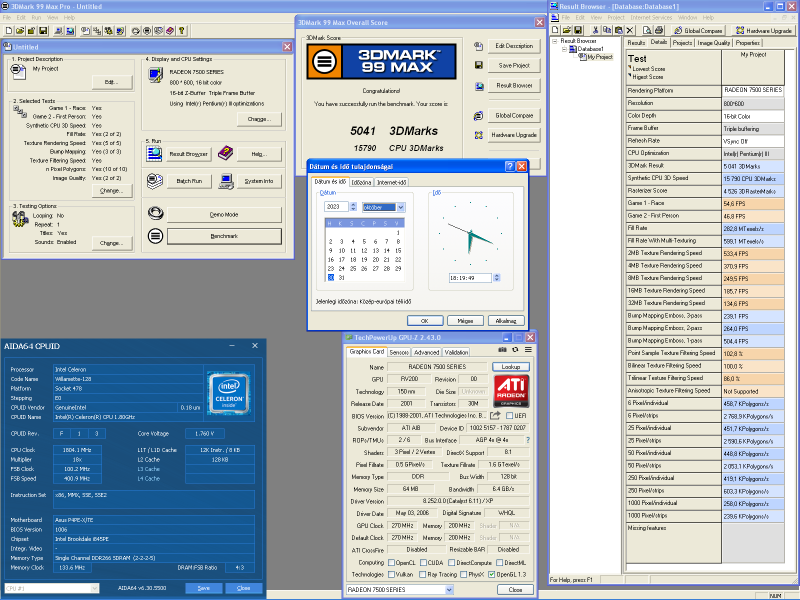Click Open project icon in 3DMark toolbar
The image size is (800, 600).
tap(20, 31)
